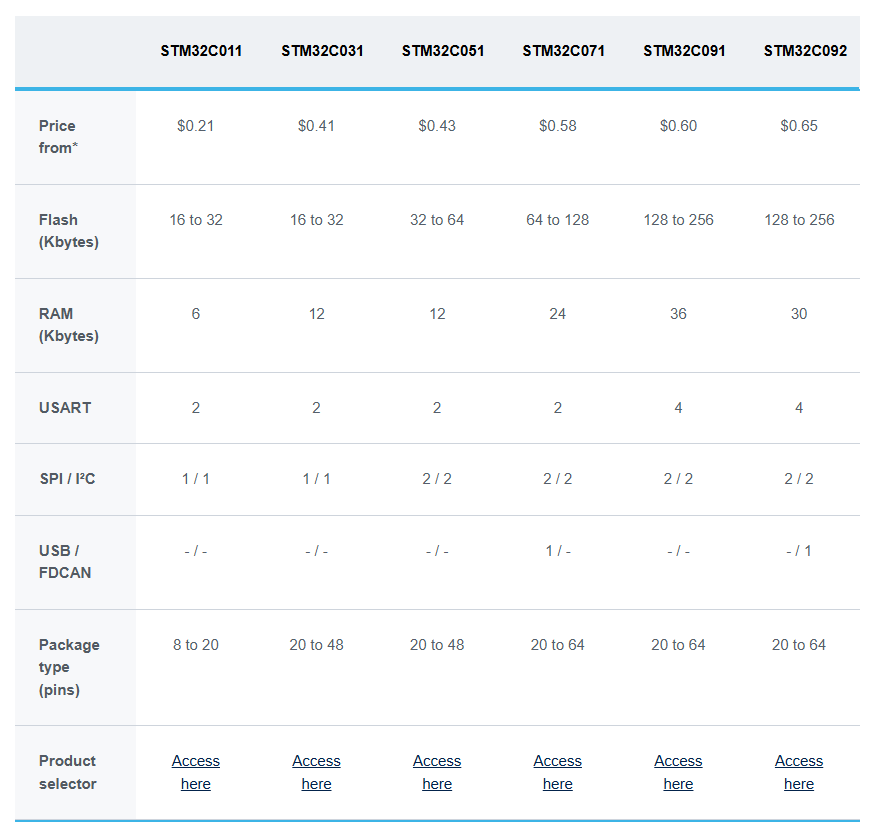This screenshot has height=831, width=871.
Task: Open the STM32C071 product selector link
Action: tap(557, 772)
